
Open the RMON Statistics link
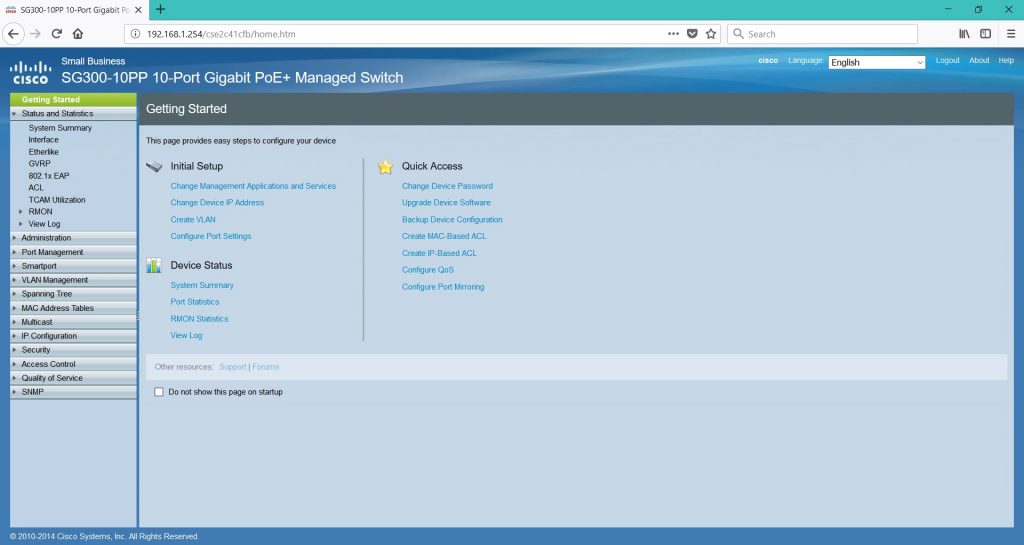(199, 319)
